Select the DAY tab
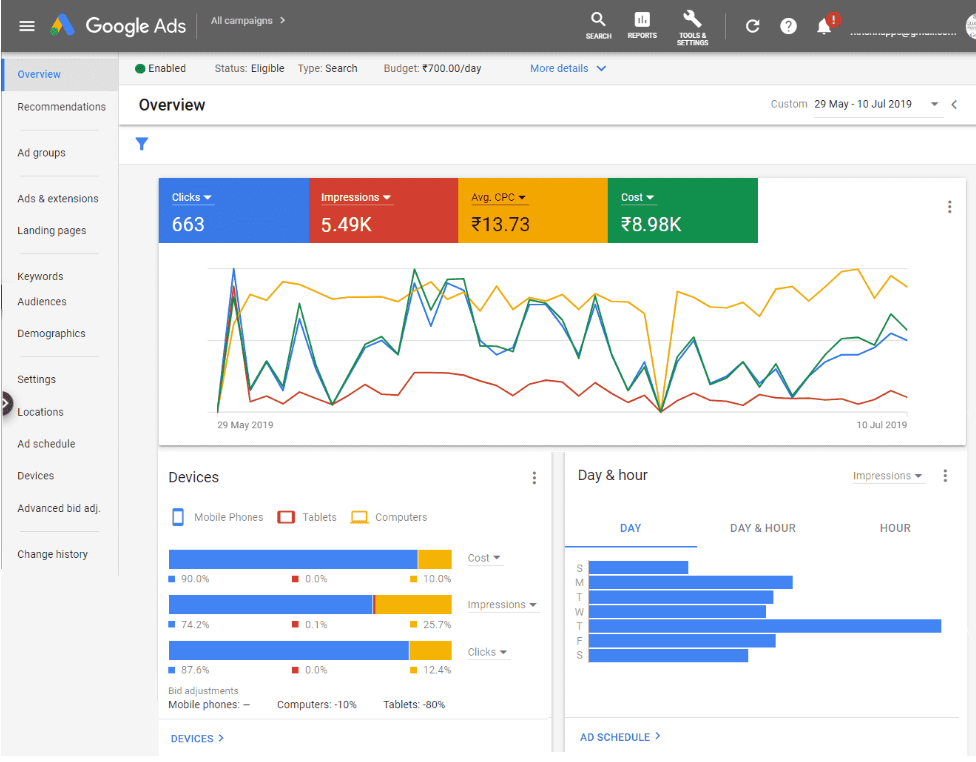Viewport: 976px width, 762px height. (631, 529)
